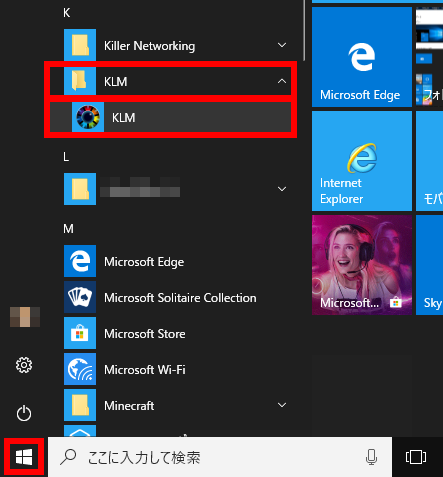Open Settings gear in left rail
Viewport: 443px width, 477px height.
click(24, 365)
